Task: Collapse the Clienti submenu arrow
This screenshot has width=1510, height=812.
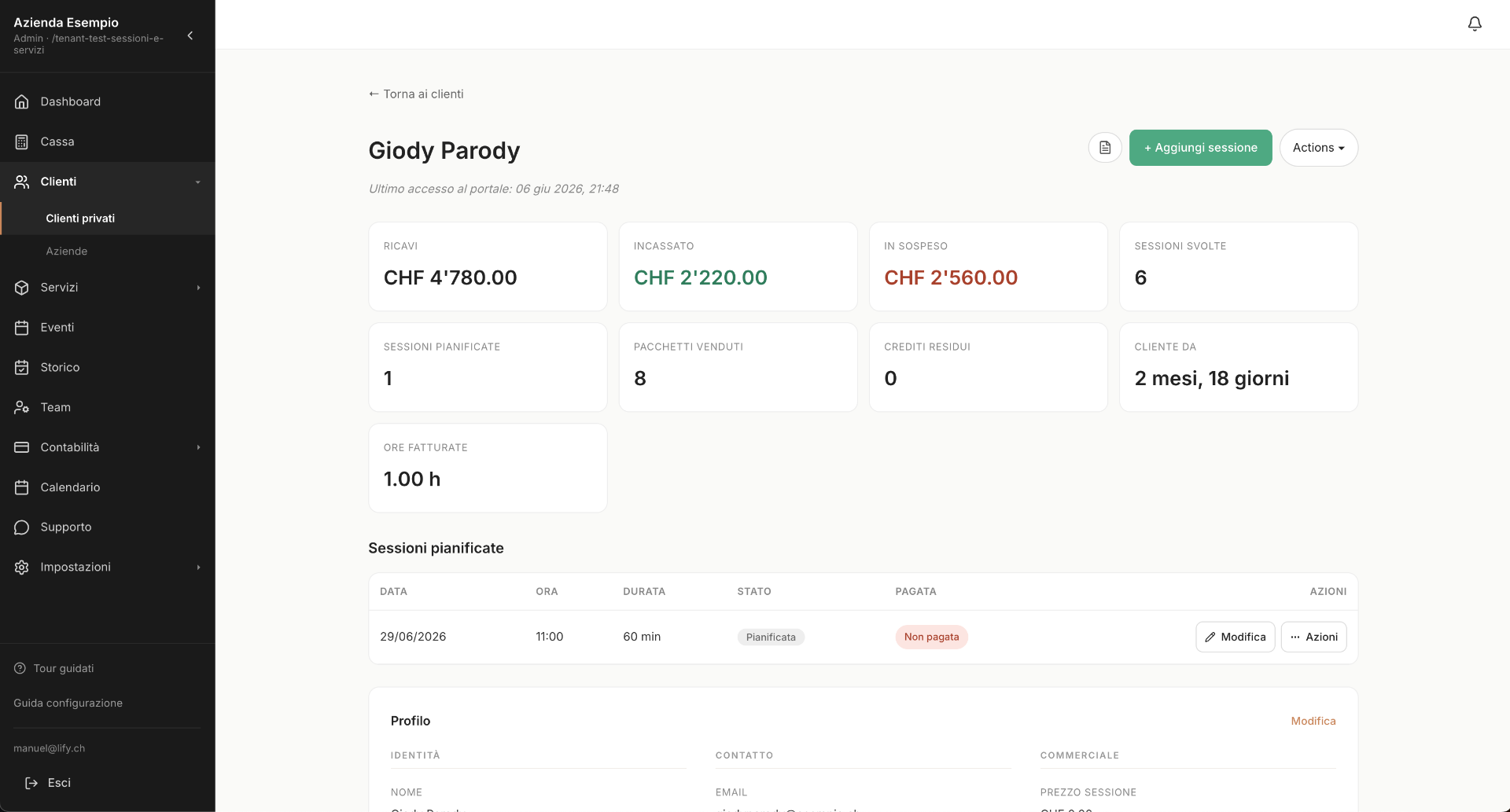Action: coord(198,182)
